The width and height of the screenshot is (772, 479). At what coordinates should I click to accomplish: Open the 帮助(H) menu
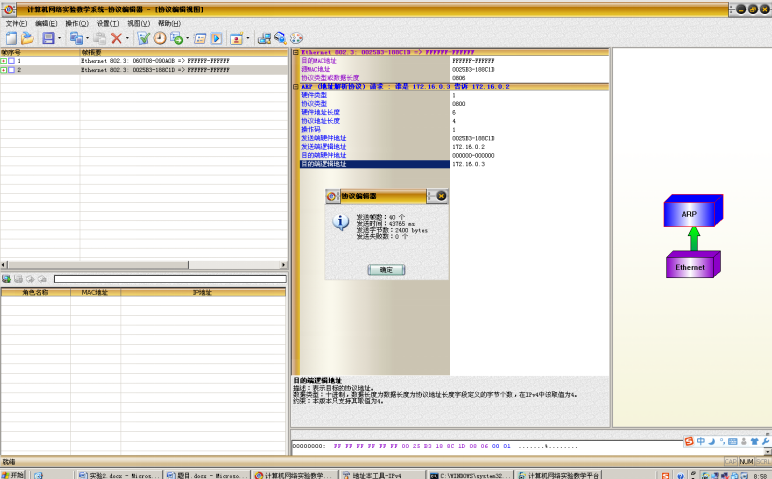169,23
